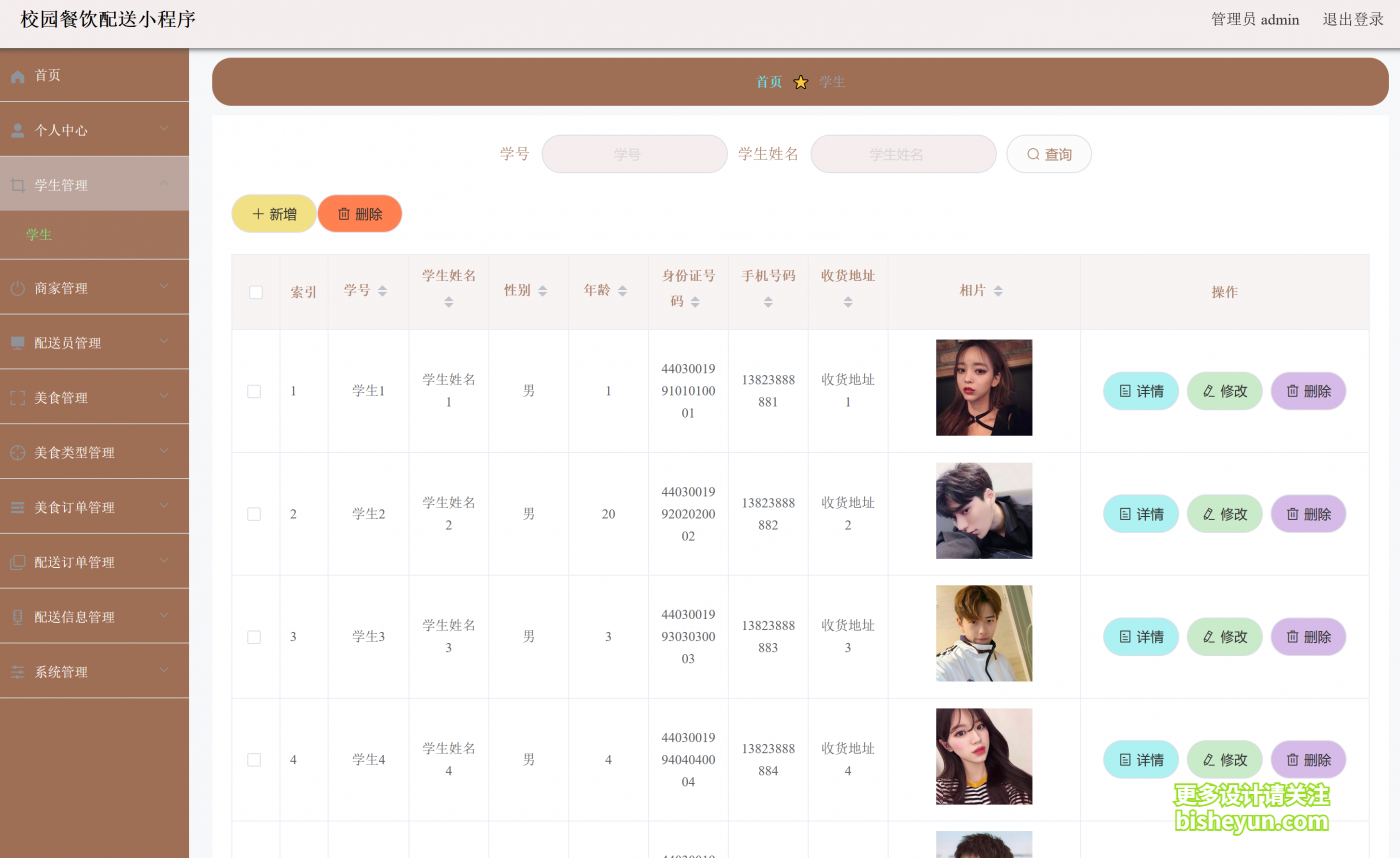Click phone number 13823888882 cell

768,514
